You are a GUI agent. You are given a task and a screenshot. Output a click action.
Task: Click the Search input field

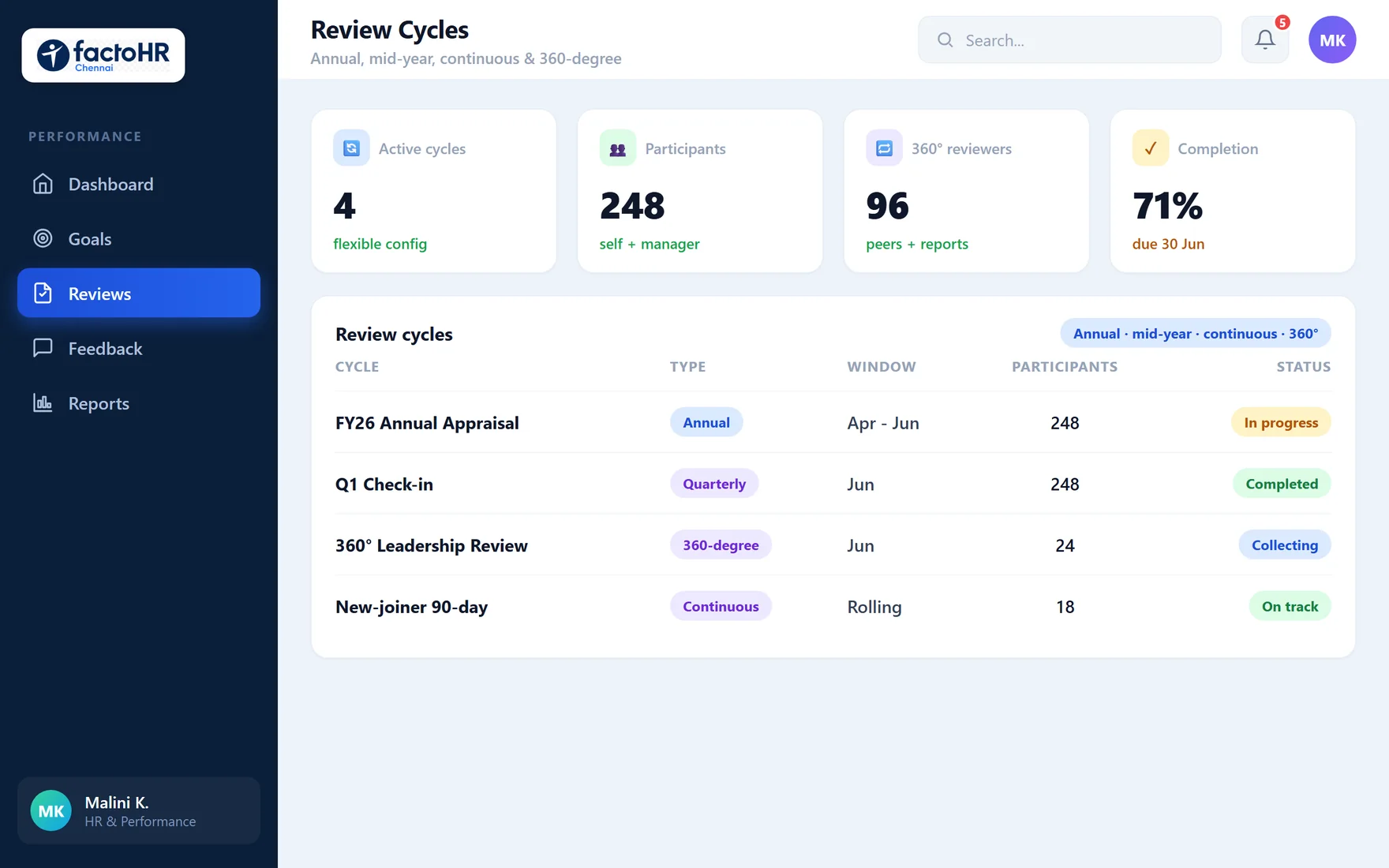[1069, 39]
